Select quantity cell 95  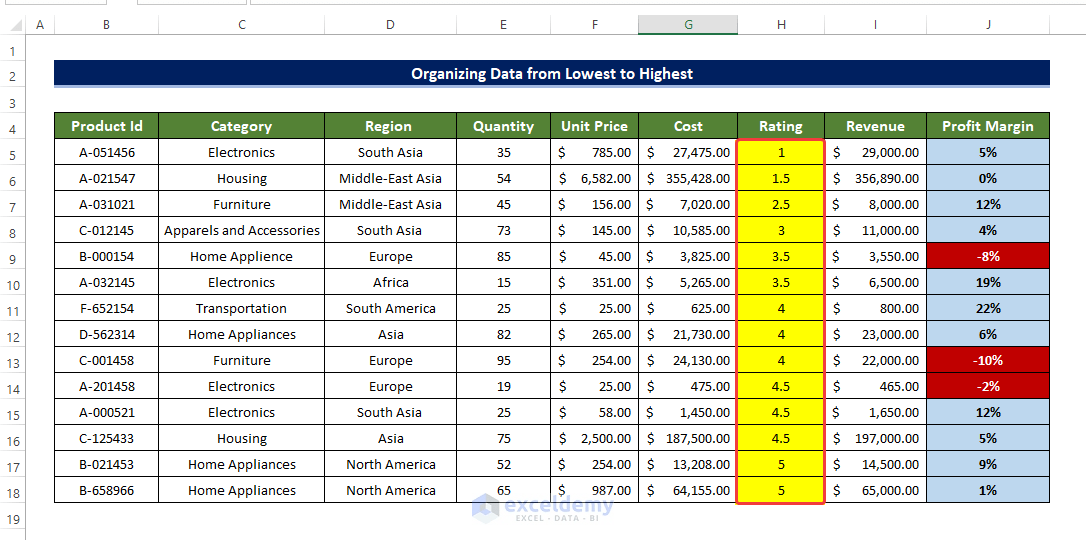click(504, 360)
